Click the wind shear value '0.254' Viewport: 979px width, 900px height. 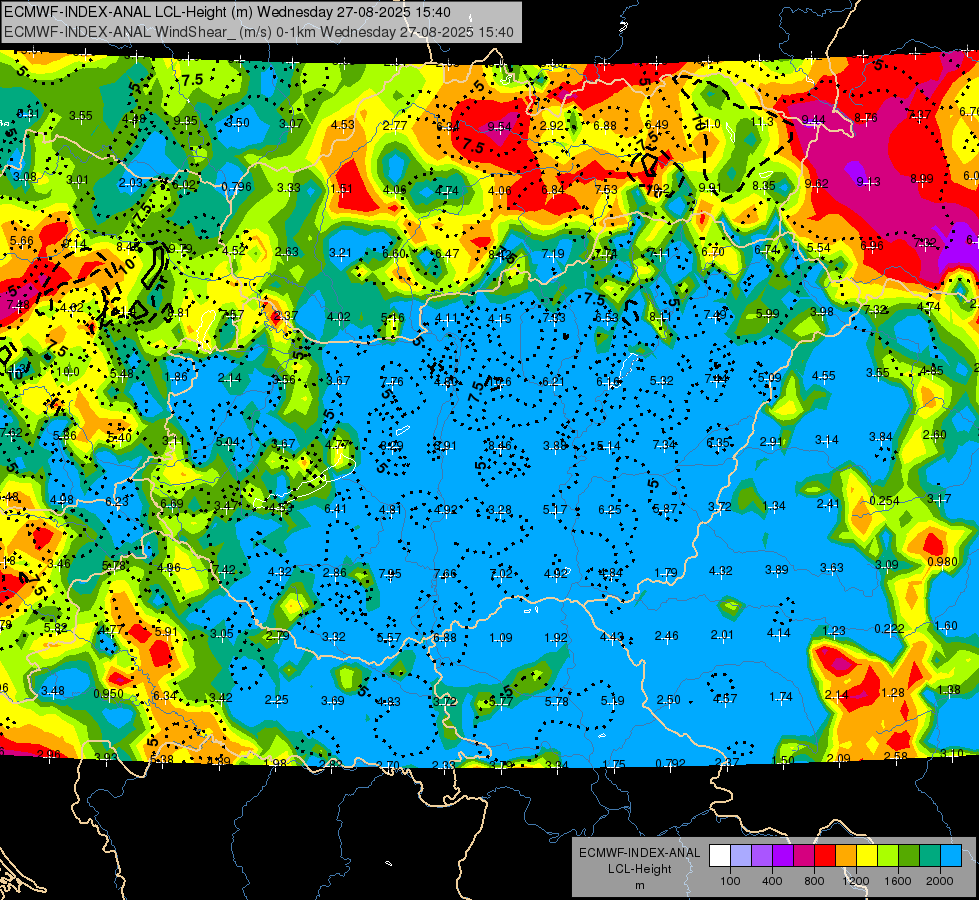(884, 500)
